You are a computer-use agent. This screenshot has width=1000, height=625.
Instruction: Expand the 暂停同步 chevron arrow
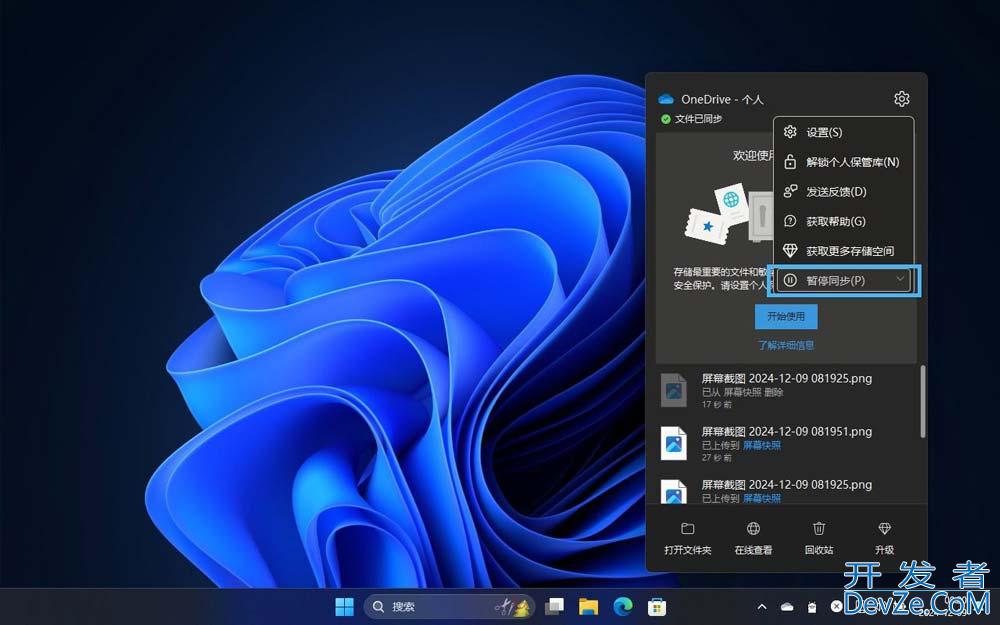[900, 279]
